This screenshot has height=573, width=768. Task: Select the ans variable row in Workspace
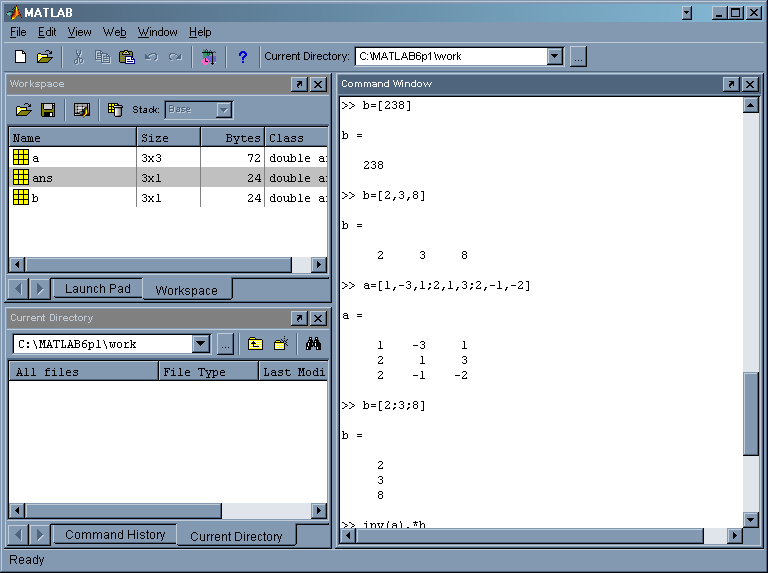(168, 177)
